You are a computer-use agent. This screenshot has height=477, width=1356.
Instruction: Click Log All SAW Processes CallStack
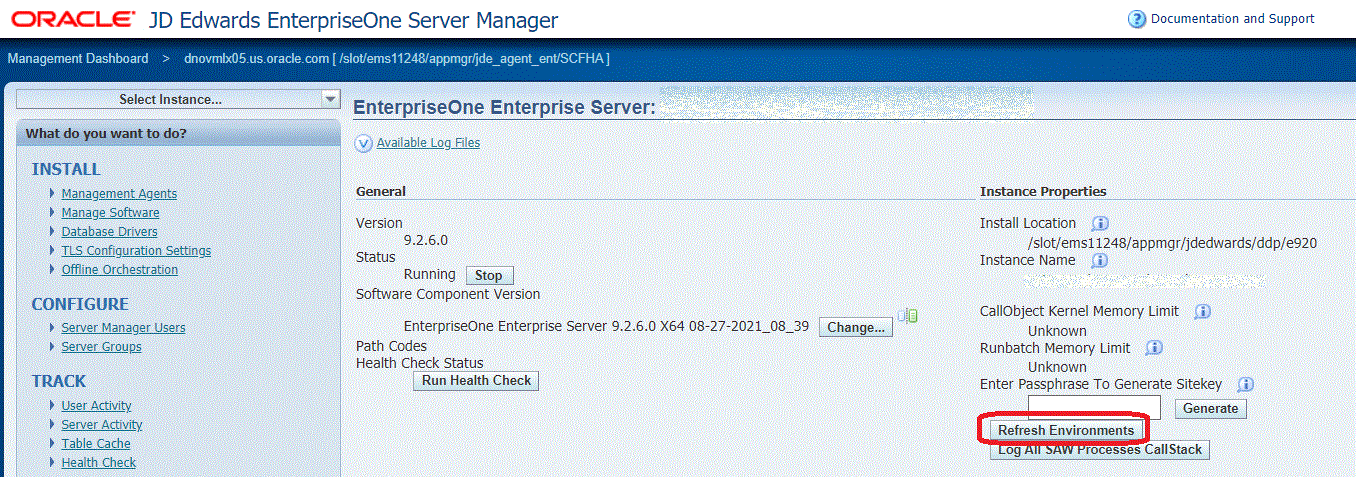tap(1100, 450)
